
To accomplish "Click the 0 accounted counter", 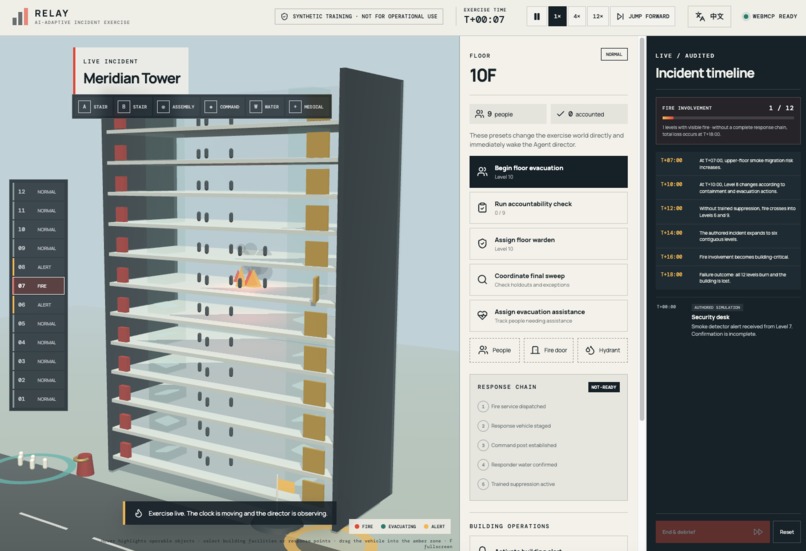I will [589, 114].
